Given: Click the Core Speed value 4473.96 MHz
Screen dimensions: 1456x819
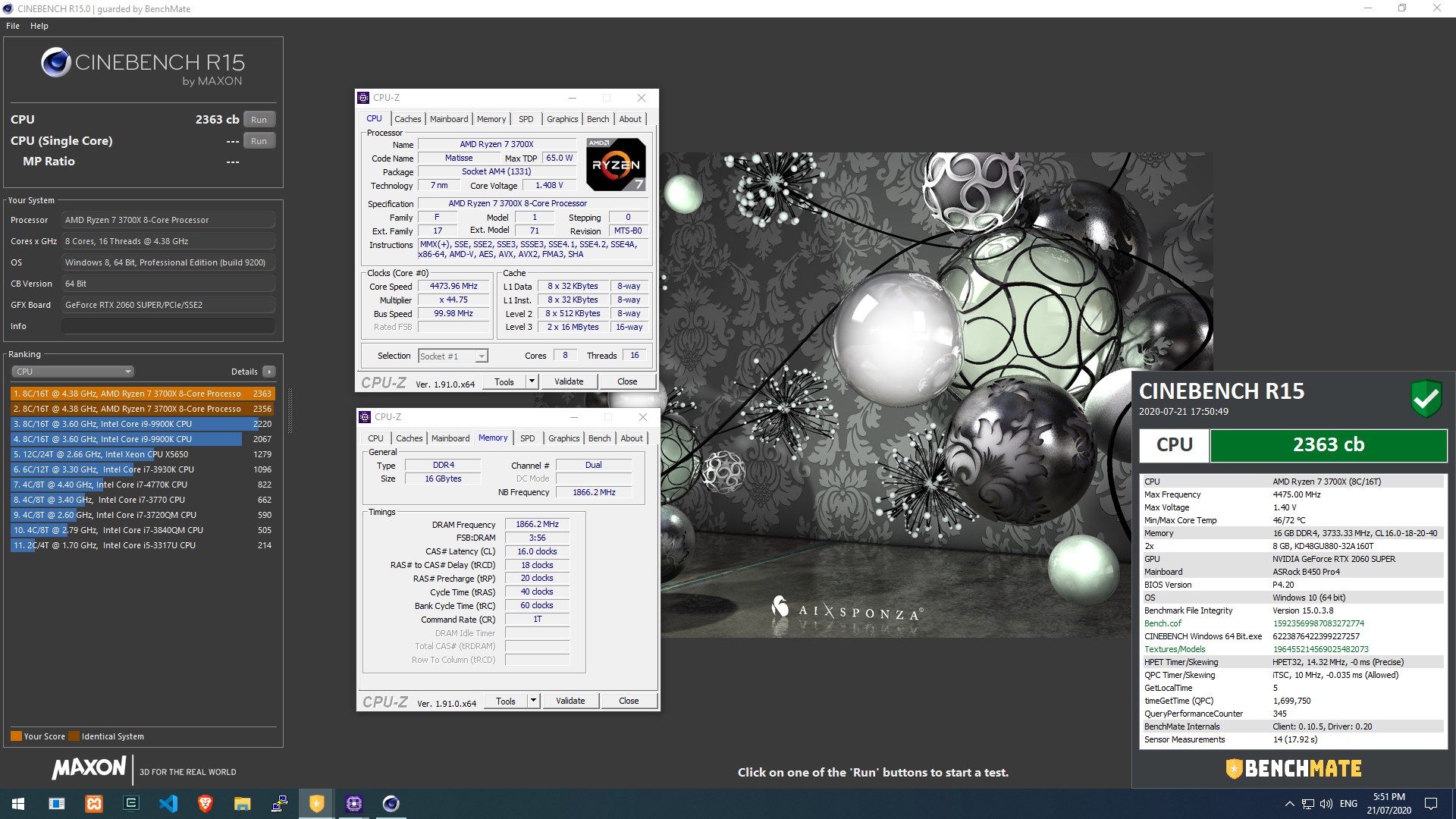Looking at the screenshot, I should coord(453,286).
